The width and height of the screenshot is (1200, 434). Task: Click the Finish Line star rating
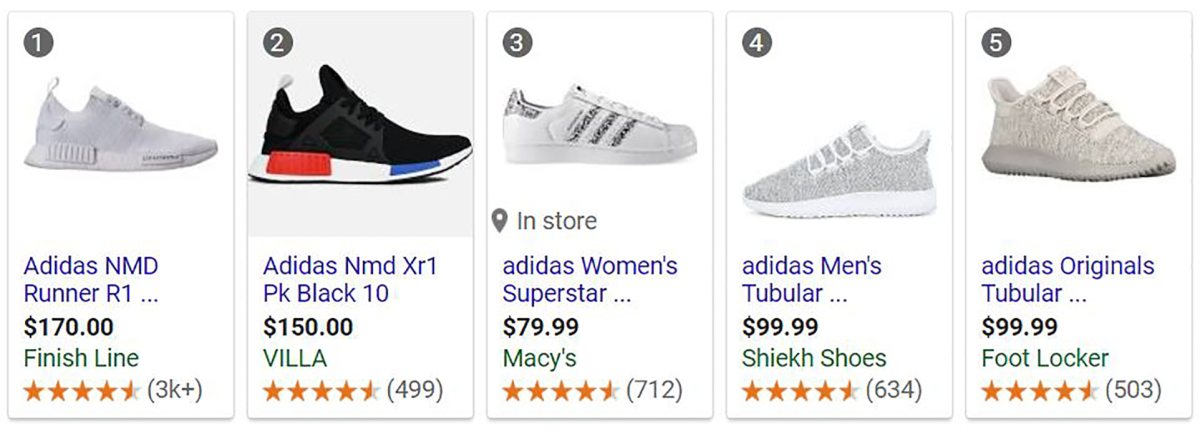click(81, 390)
